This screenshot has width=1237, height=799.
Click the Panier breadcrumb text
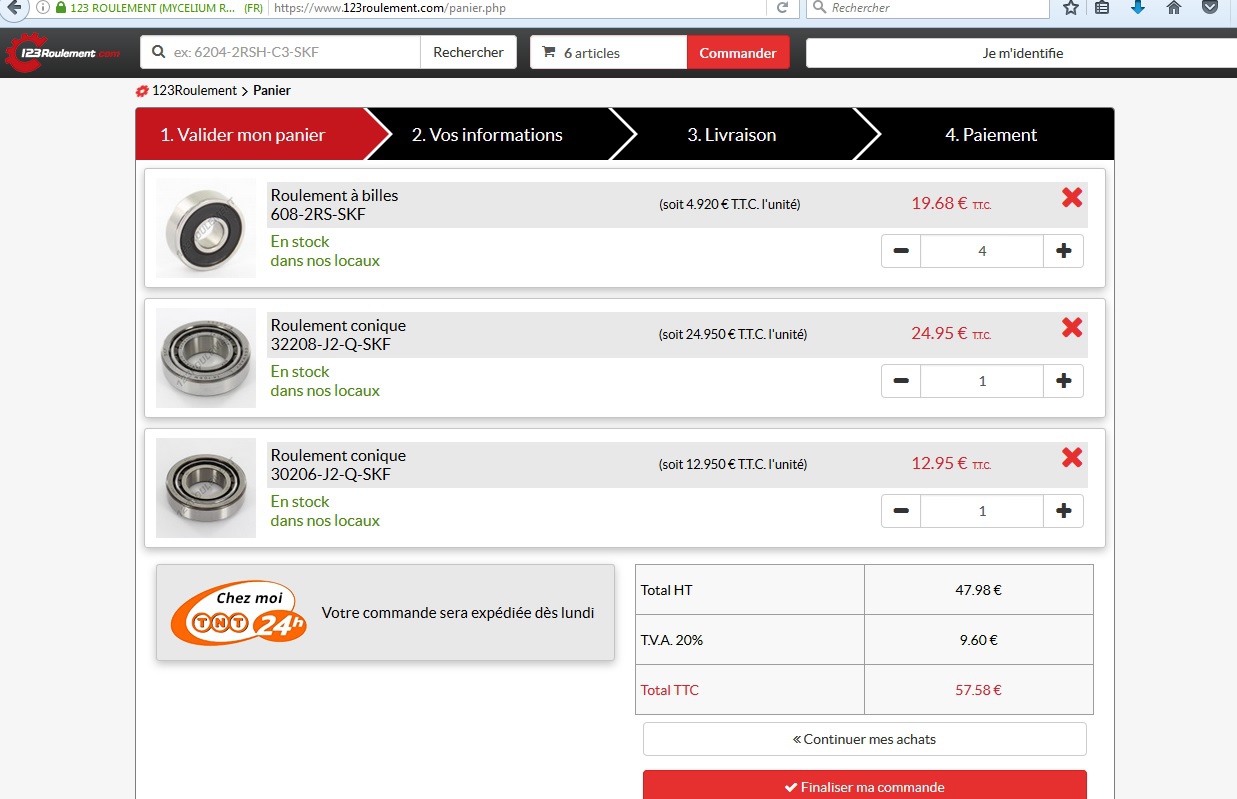272,91
